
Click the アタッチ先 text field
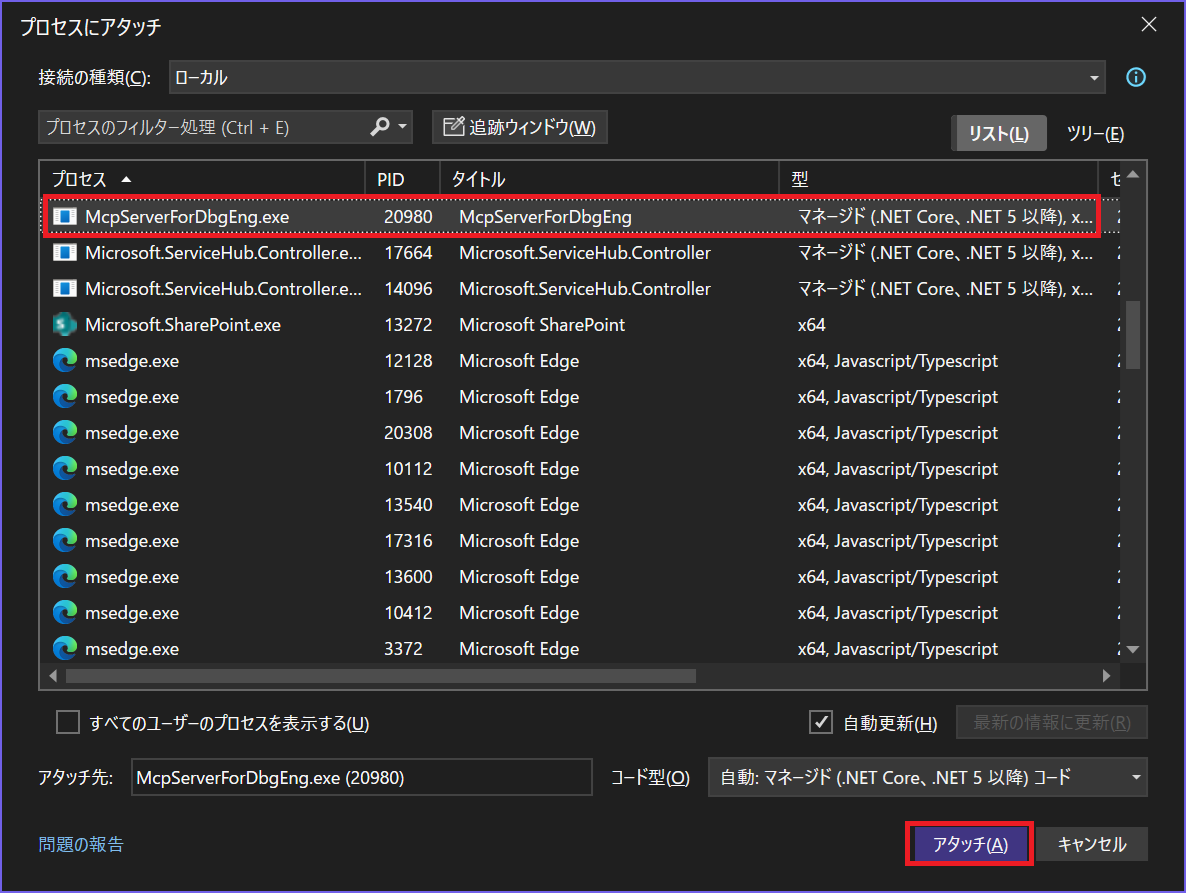(362, 777)
